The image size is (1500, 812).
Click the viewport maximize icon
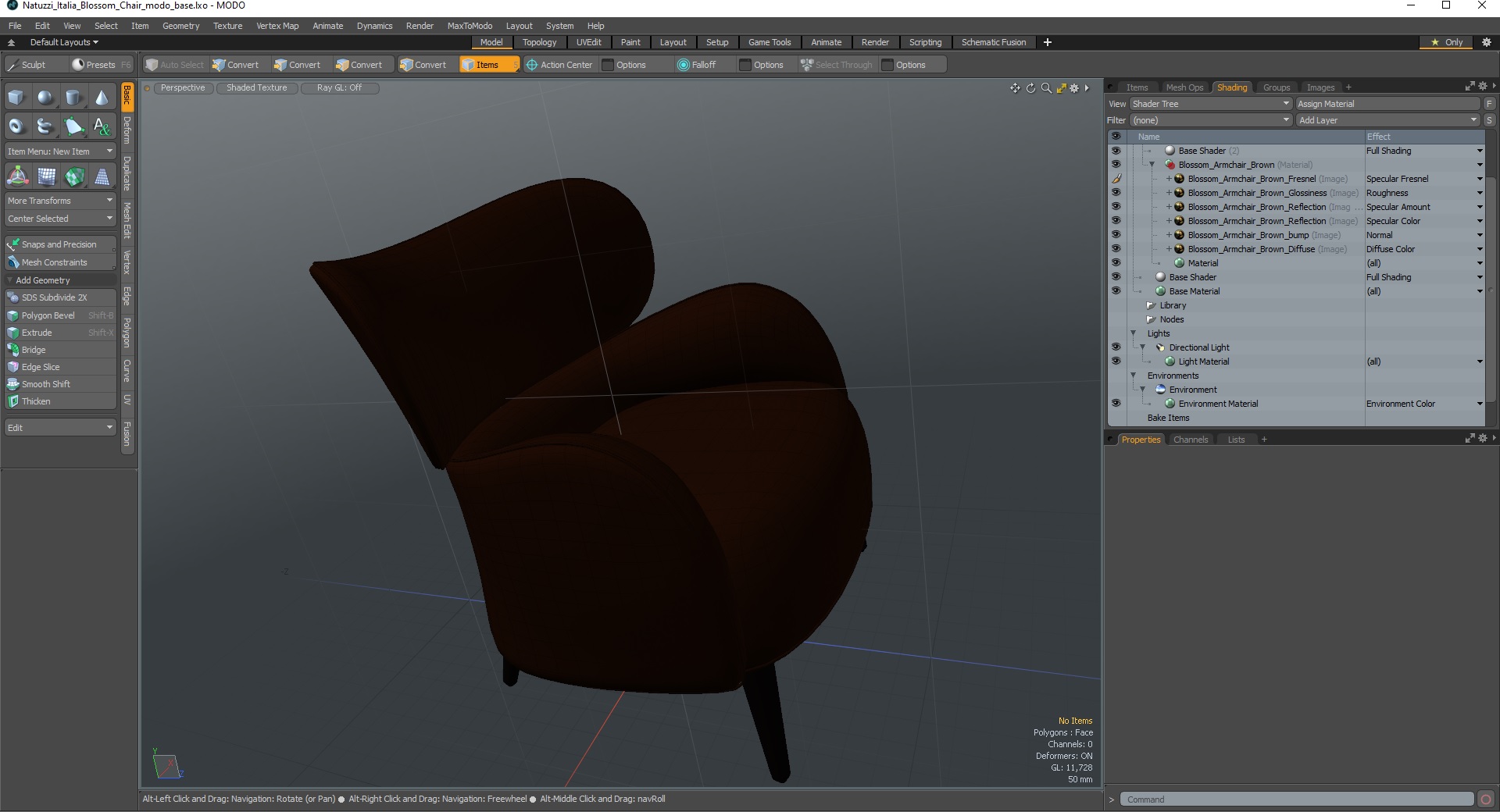1061,88
